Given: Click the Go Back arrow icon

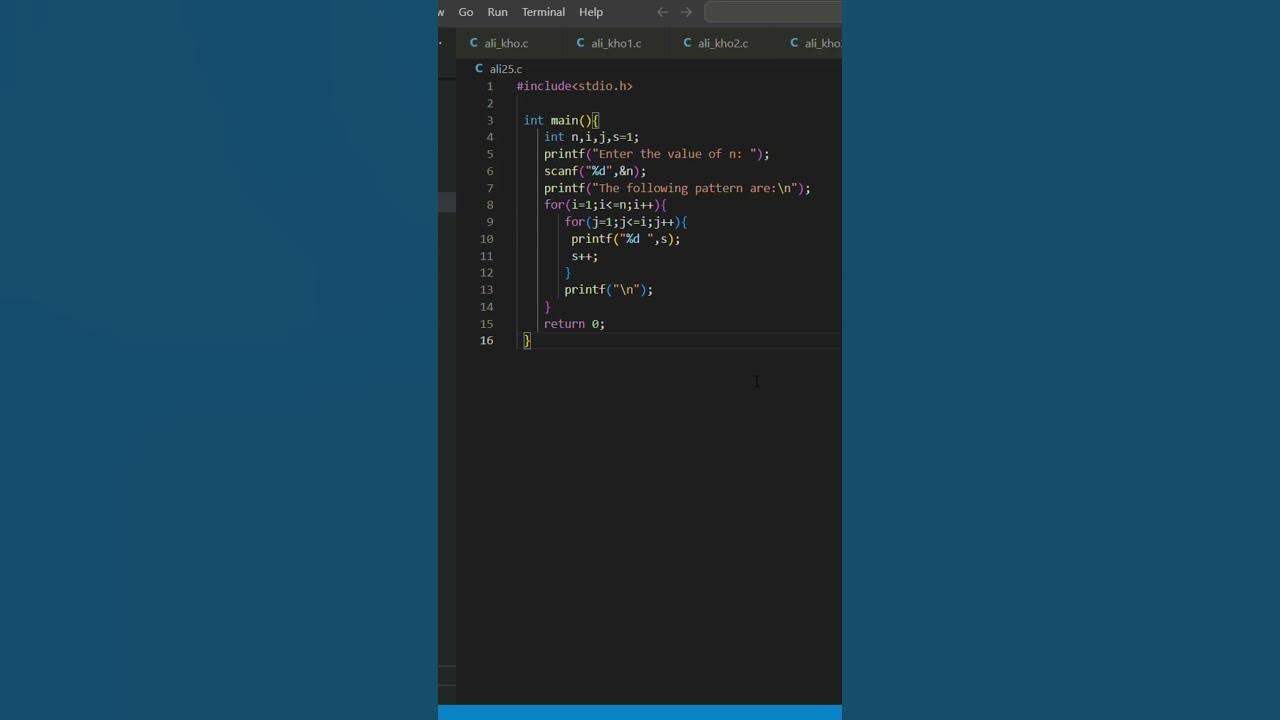Looking at the screenshot, I should 662,12.
